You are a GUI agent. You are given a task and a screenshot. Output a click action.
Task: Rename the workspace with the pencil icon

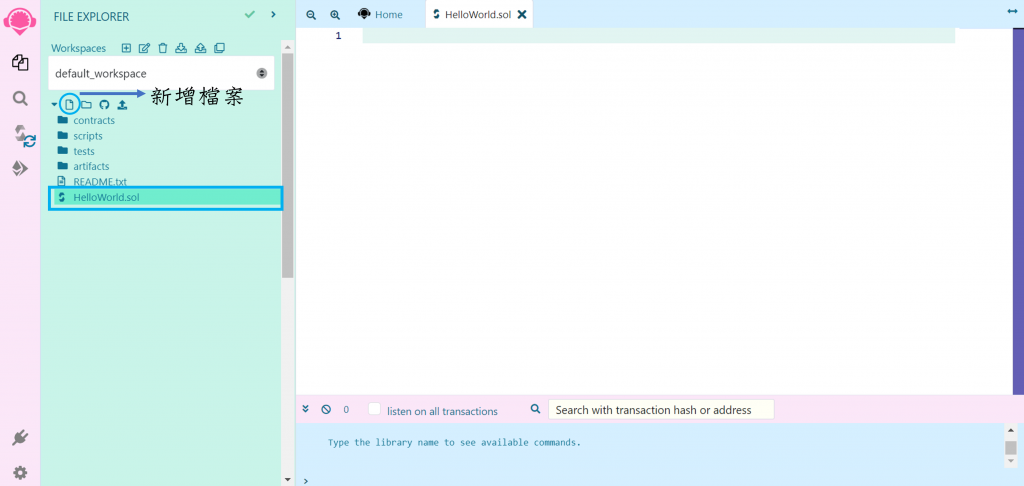144,48
